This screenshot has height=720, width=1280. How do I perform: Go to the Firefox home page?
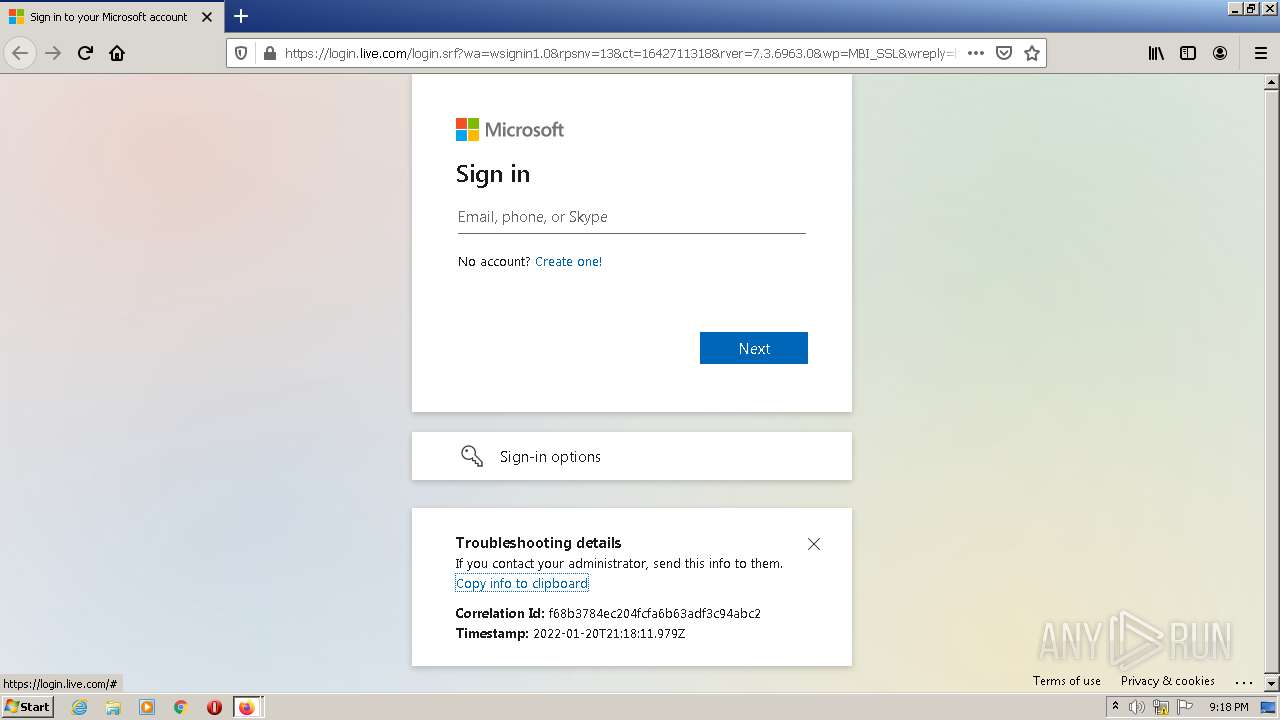tap(117, 53)
